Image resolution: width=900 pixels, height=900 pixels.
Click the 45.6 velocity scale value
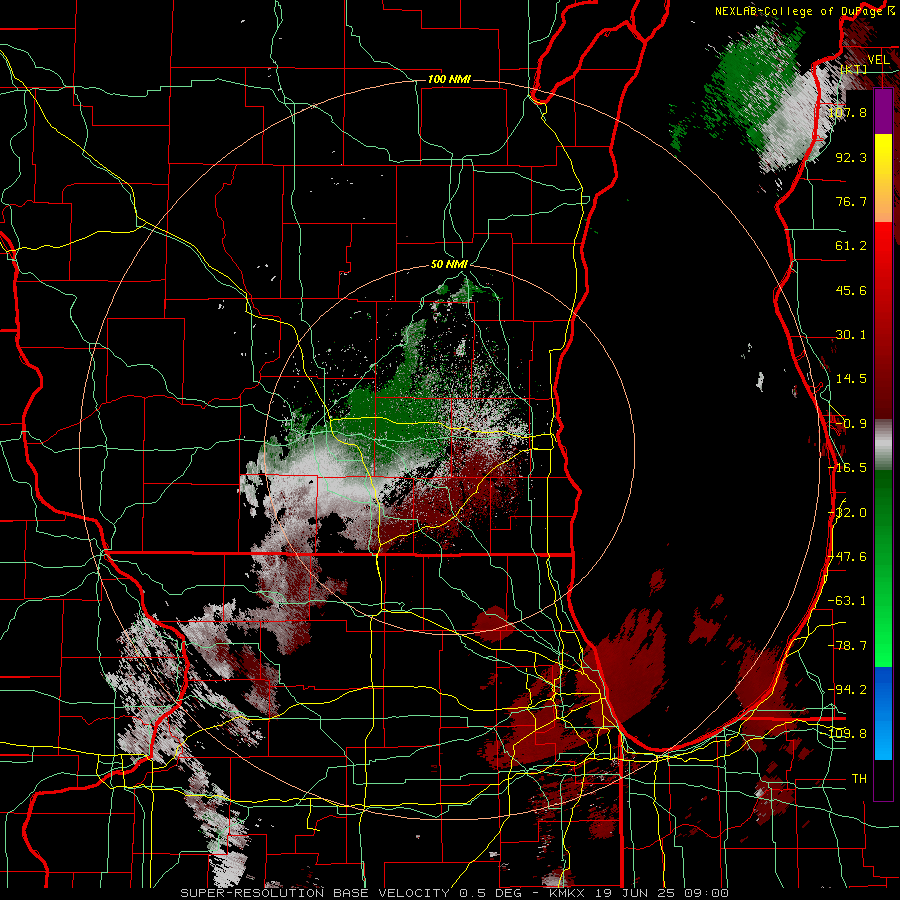pyautogui.click(x=851, y=290)
